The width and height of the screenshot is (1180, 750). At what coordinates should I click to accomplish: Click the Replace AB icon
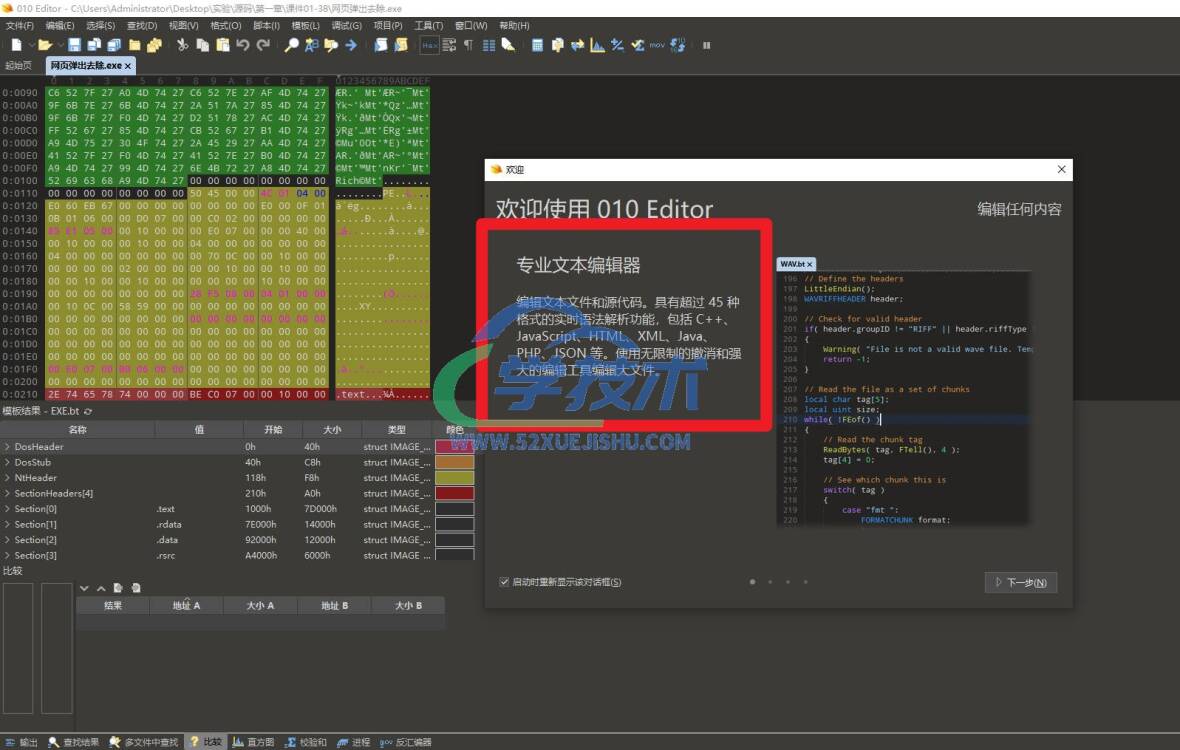pos(312,45)
